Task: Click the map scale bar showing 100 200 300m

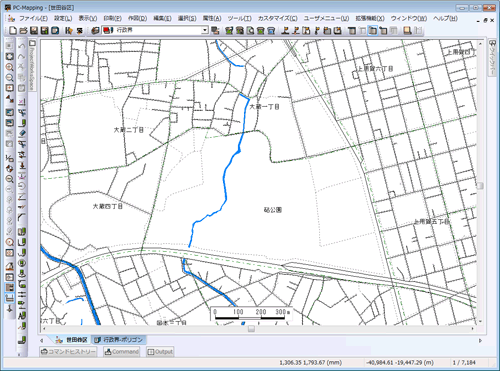Action: [251, 314]
